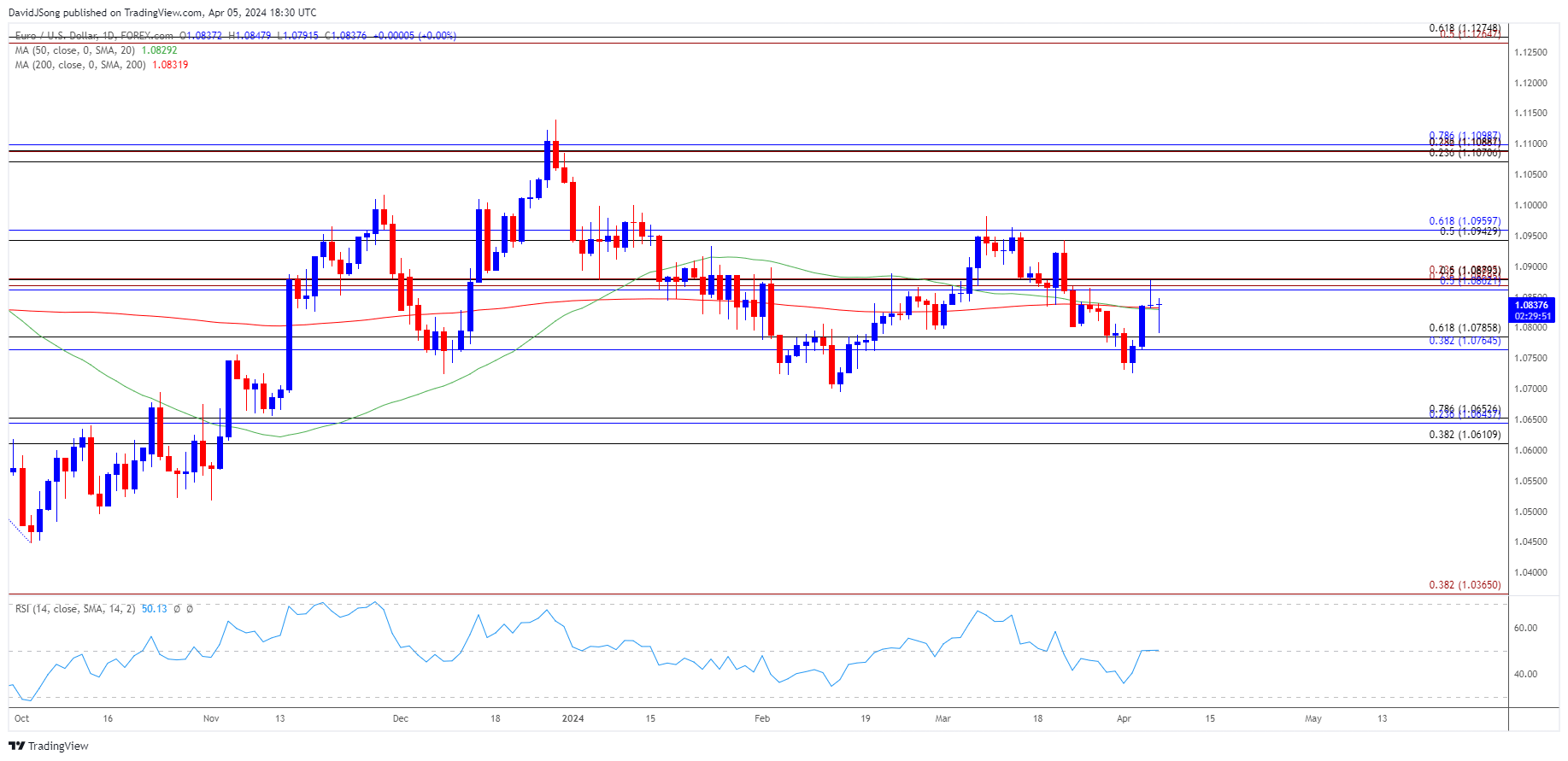This screenshot has width=1568, height=761.
Task: Click the 1.12000 price axis label
Action: (1530, 84)
